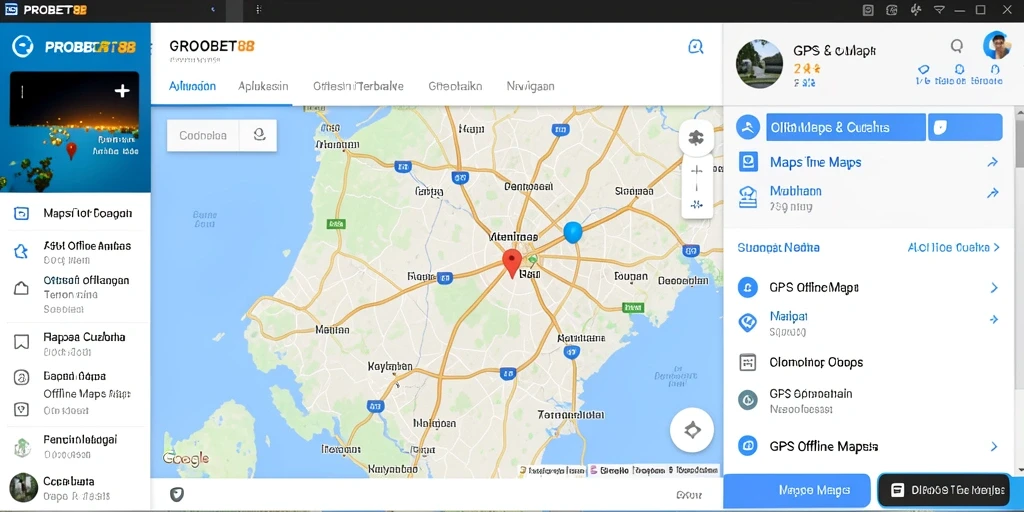Click the magnifier icon in the right panel header
1024x512 pixels.
957,46
